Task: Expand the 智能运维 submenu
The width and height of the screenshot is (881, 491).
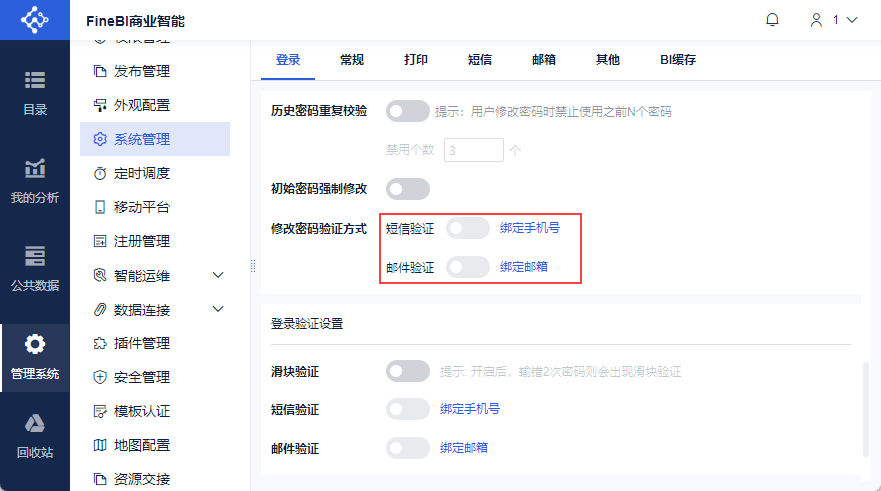Action: pos(219,275)
